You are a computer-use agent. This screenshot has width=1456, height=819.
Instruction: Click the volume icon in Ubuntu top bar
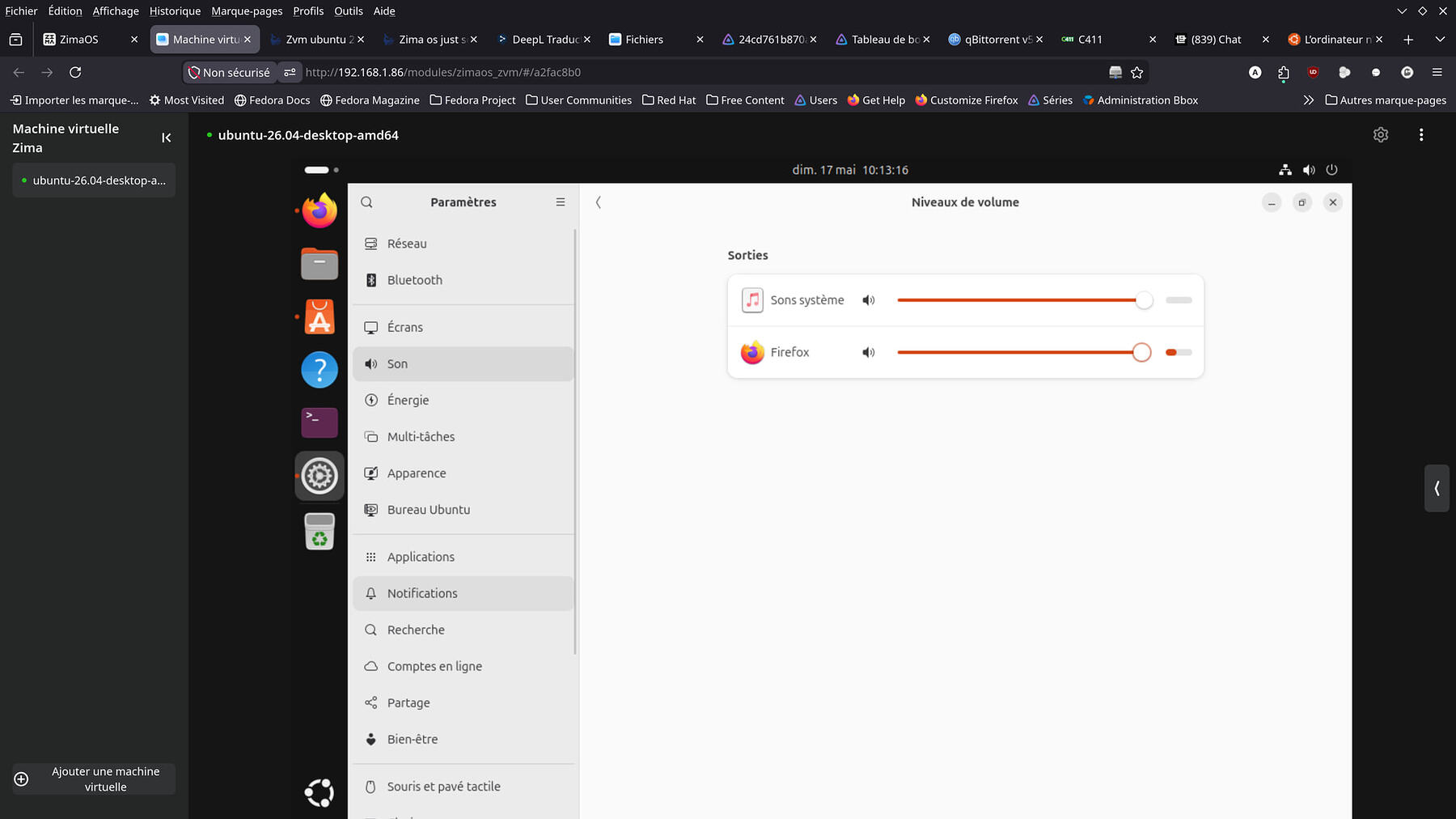tap(1309, 170)
